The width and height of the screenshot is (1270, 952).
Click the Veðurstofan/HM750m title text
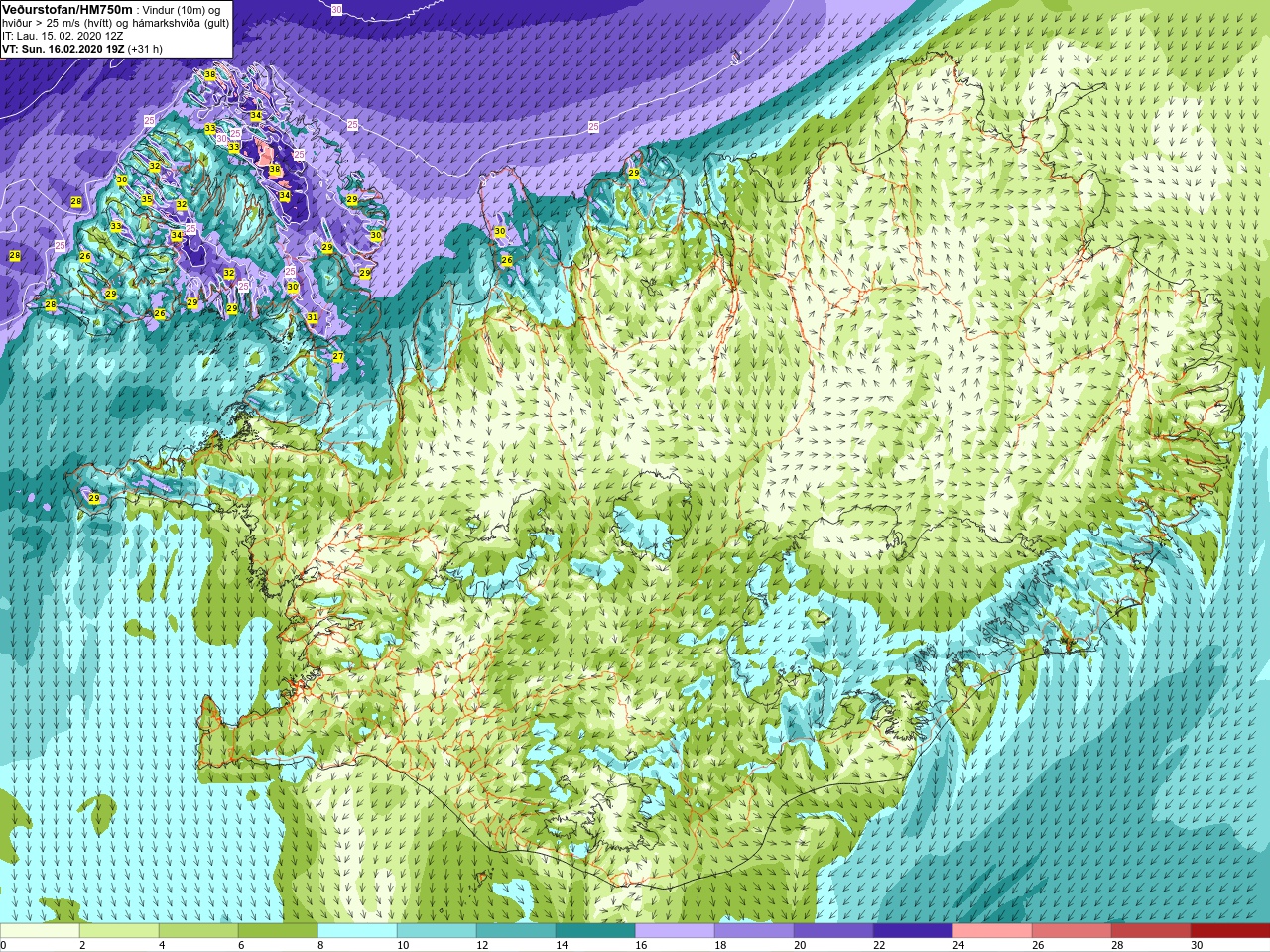tap(67, 9)
